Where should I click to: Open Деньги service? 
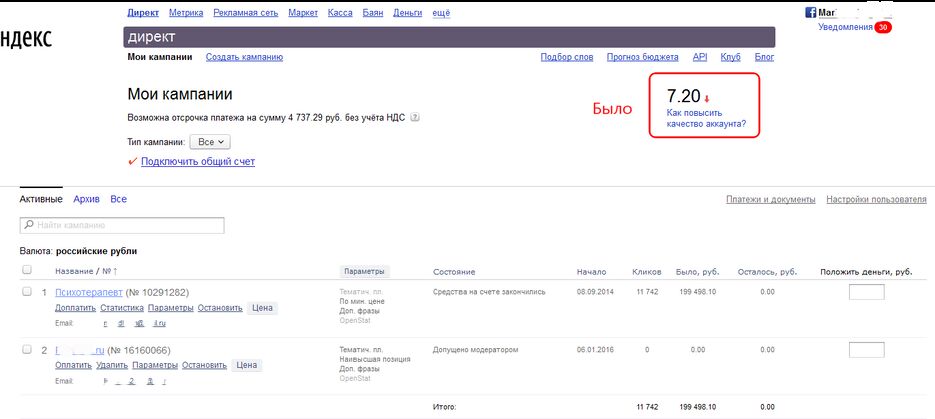pyautogui.click(x=408, y=13)
